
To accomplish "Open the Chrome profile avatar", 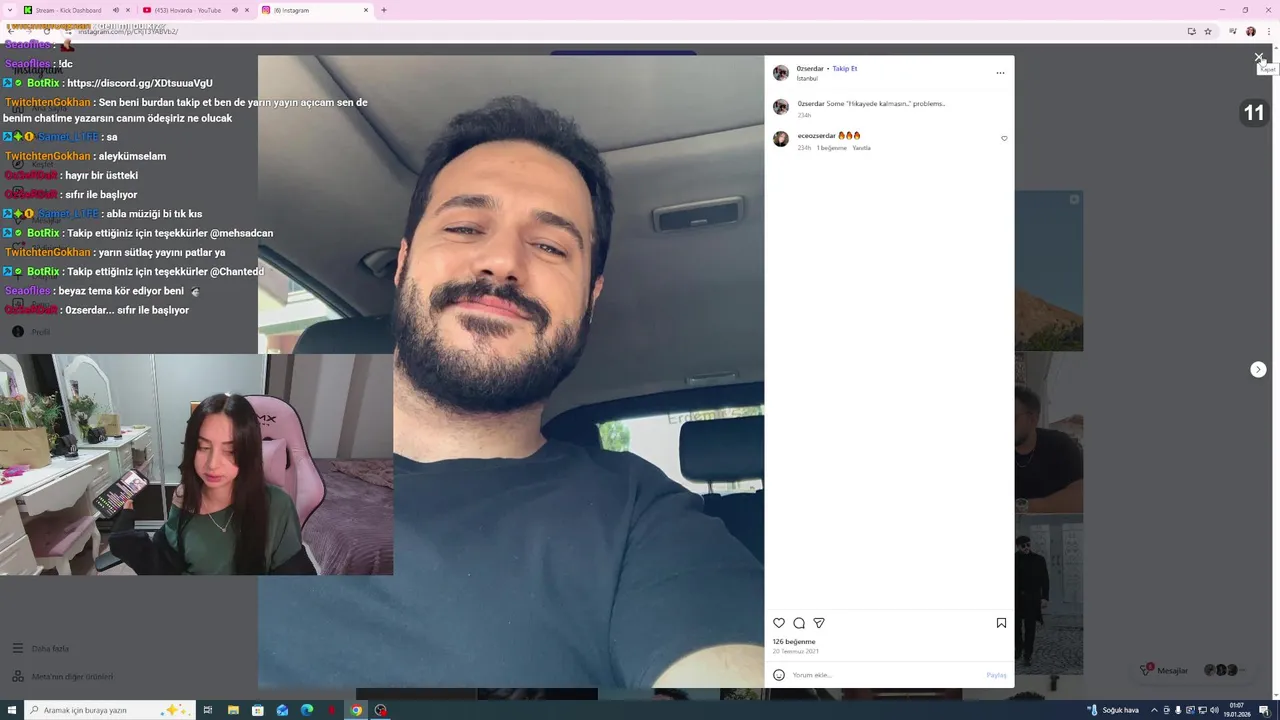I will (1251, 31).
